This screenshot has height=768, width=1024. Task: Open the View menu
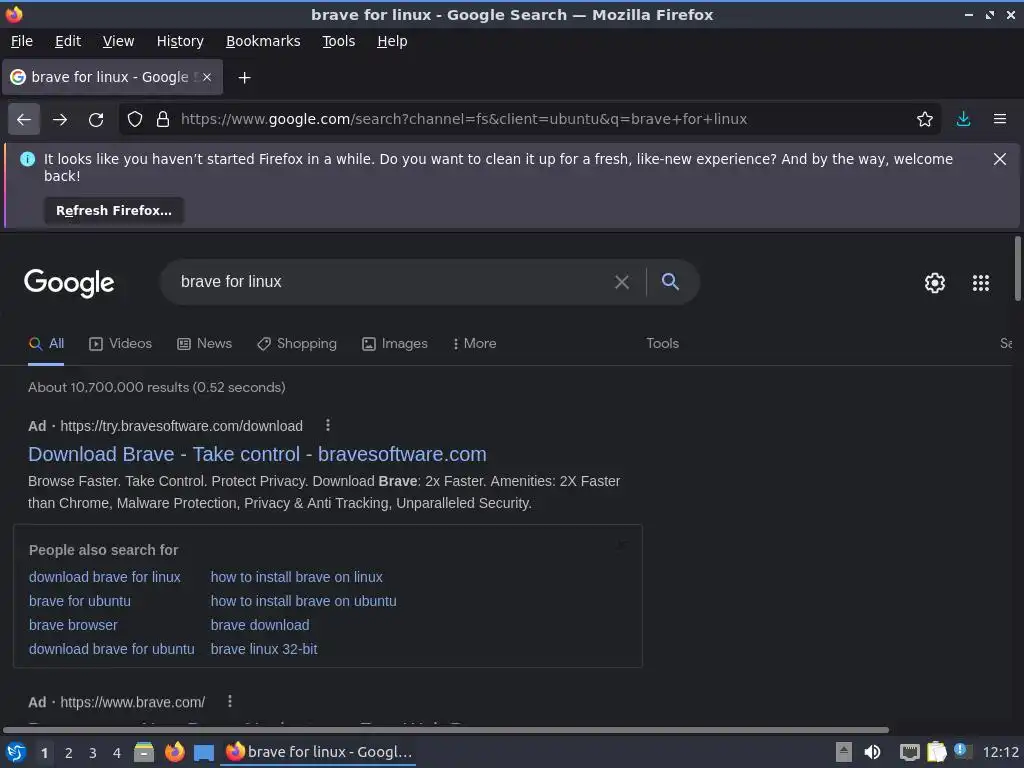118,41
